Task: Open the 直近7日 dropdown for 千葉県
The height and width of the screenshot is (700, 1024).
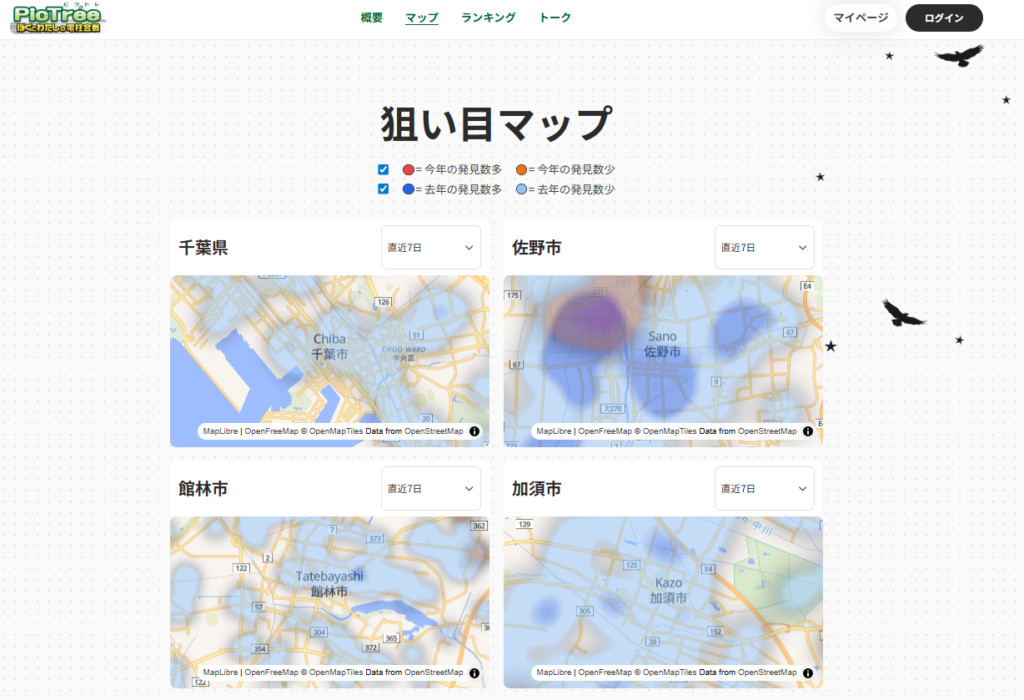Action: click(431, 247)
